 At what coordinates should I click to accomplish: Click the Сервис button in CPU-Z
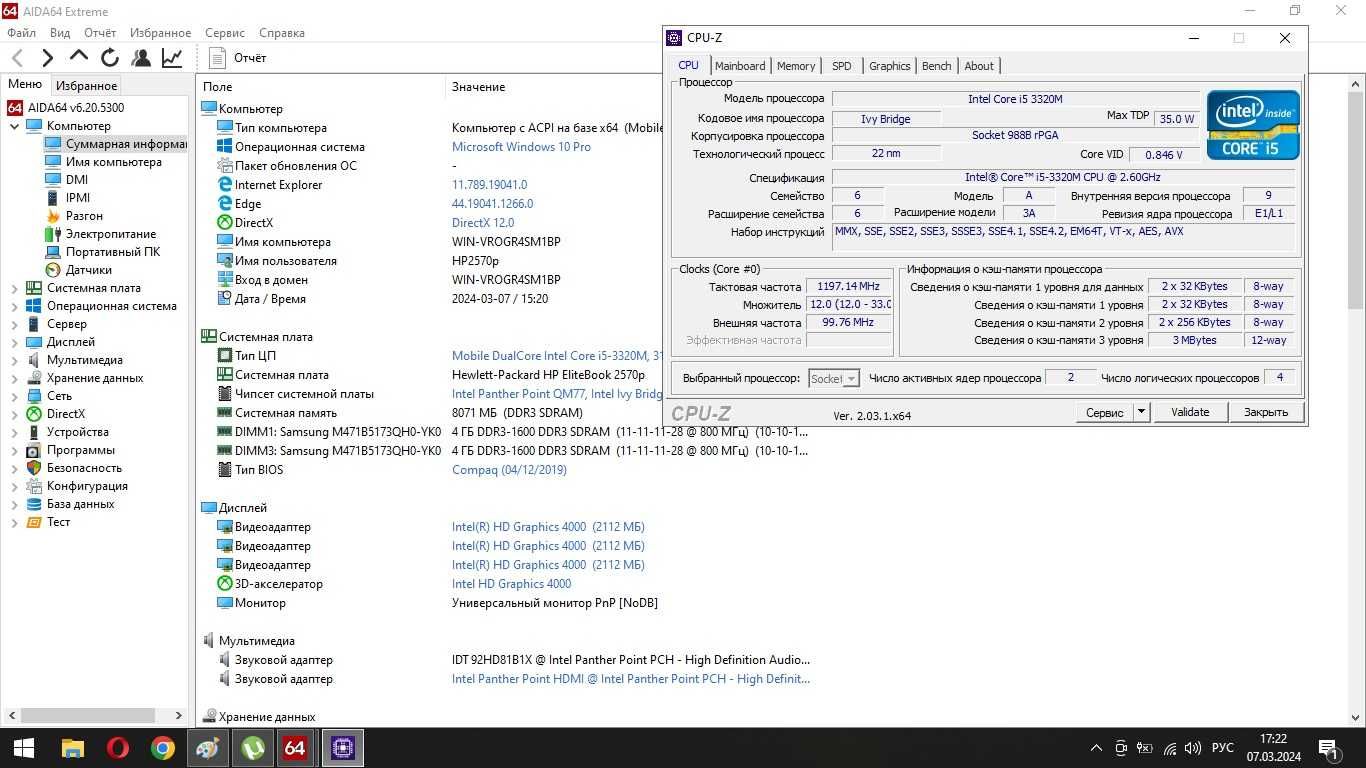(x=1105, y=412)
